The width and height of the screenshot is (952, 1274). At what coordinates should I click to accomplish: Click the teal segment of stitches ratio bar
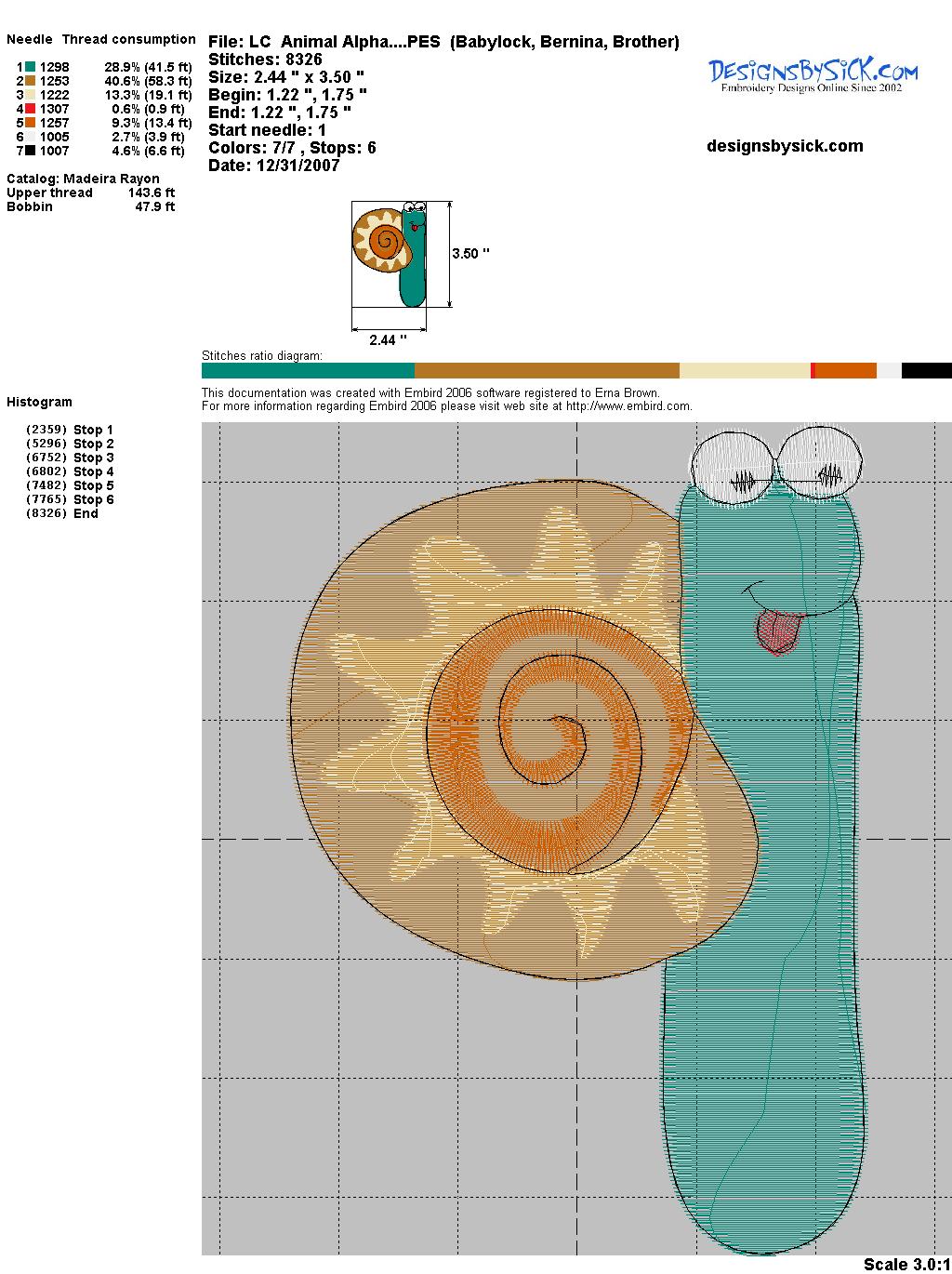tap(308, 371)
